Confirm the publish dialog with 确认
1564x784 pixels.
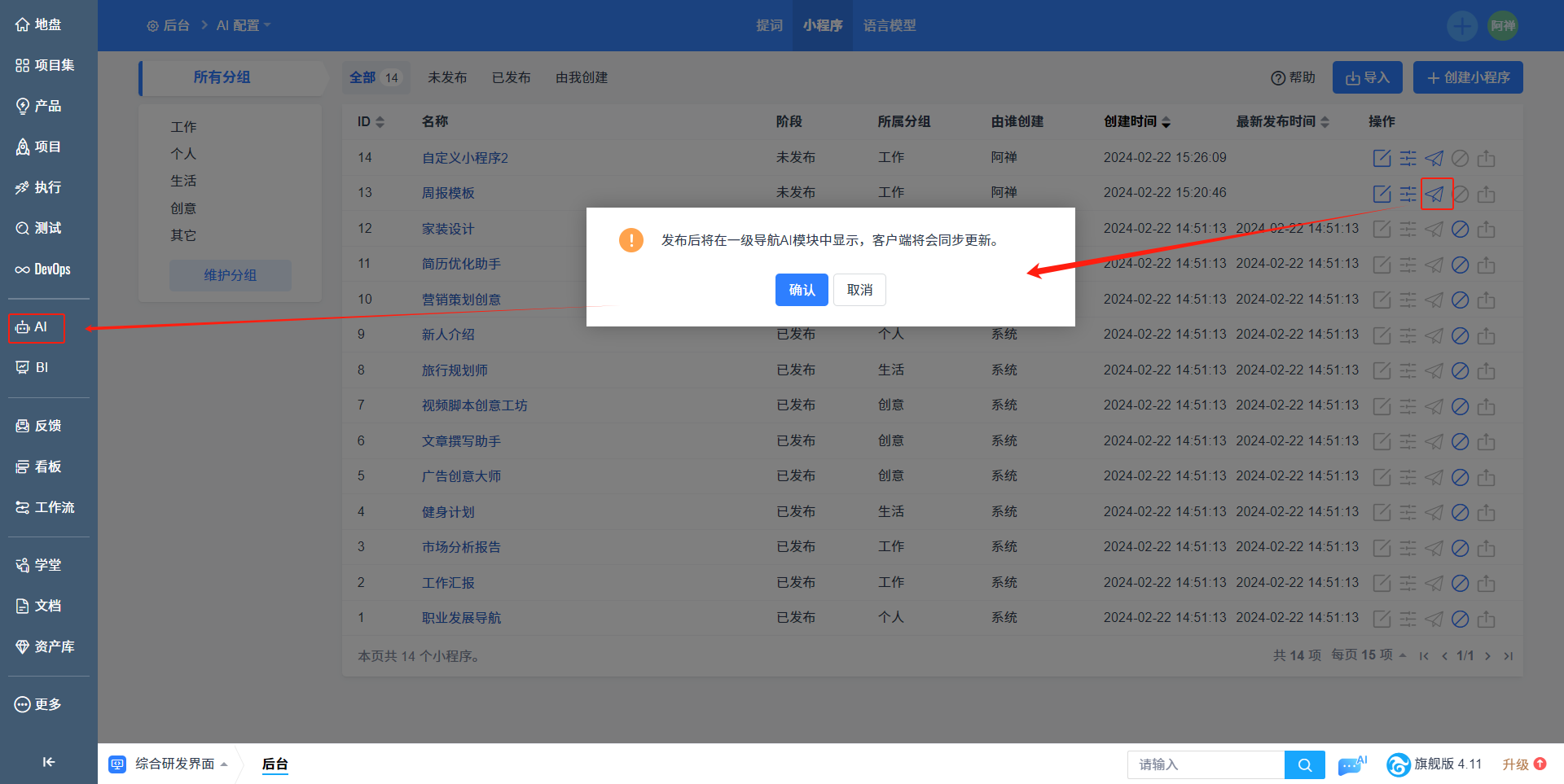tap(802, 290)
